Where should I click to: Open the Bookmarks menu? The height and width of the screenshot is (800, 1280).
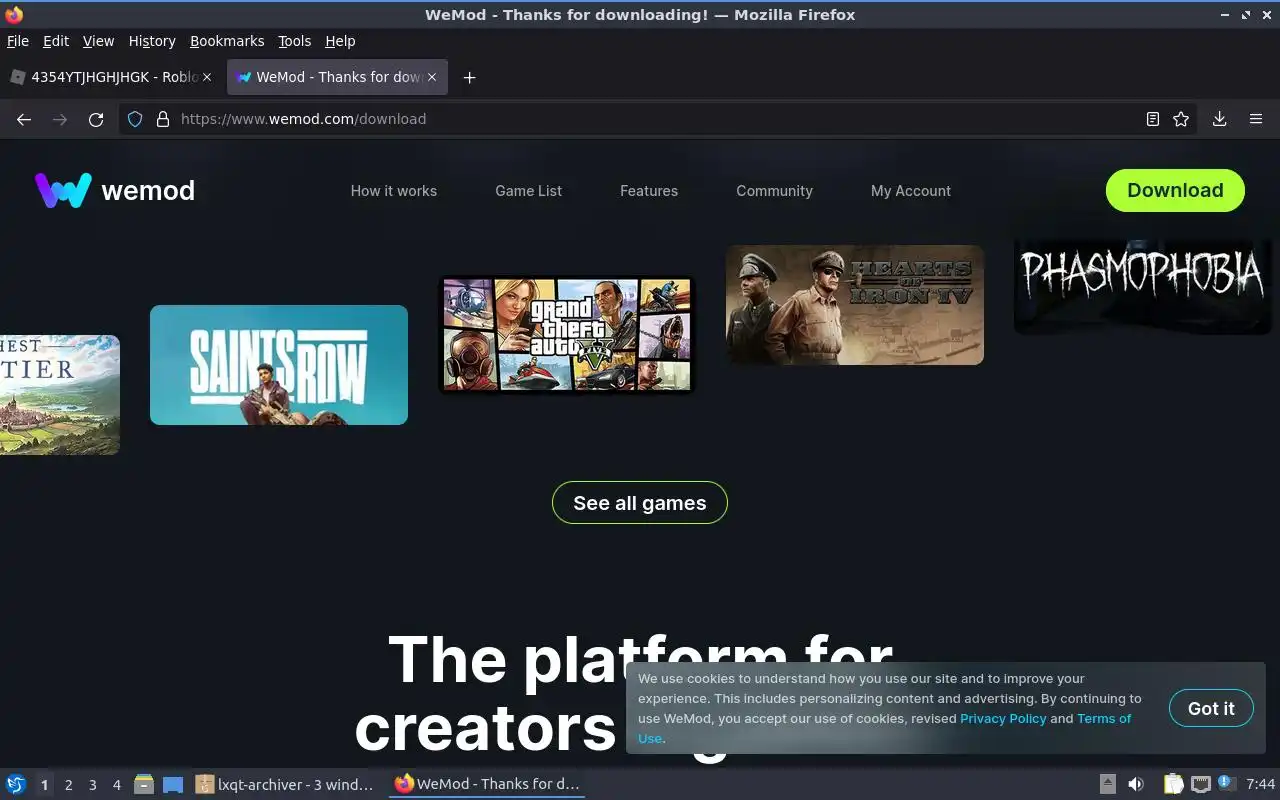point(227,41)
